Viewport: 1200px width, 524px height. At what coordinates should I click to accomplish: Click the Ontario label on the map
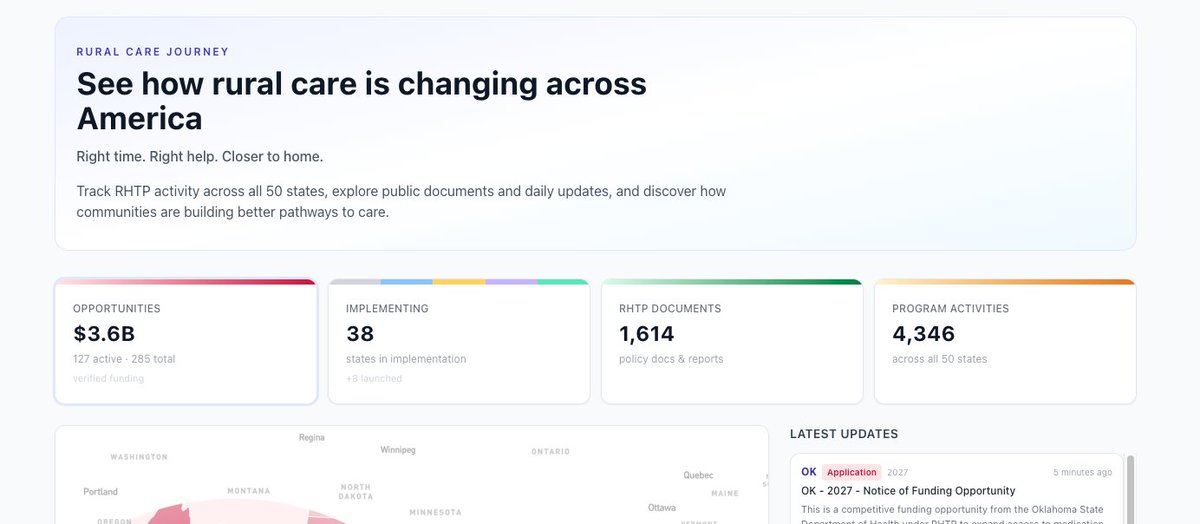pyautogui.click(x=550, y=452)
